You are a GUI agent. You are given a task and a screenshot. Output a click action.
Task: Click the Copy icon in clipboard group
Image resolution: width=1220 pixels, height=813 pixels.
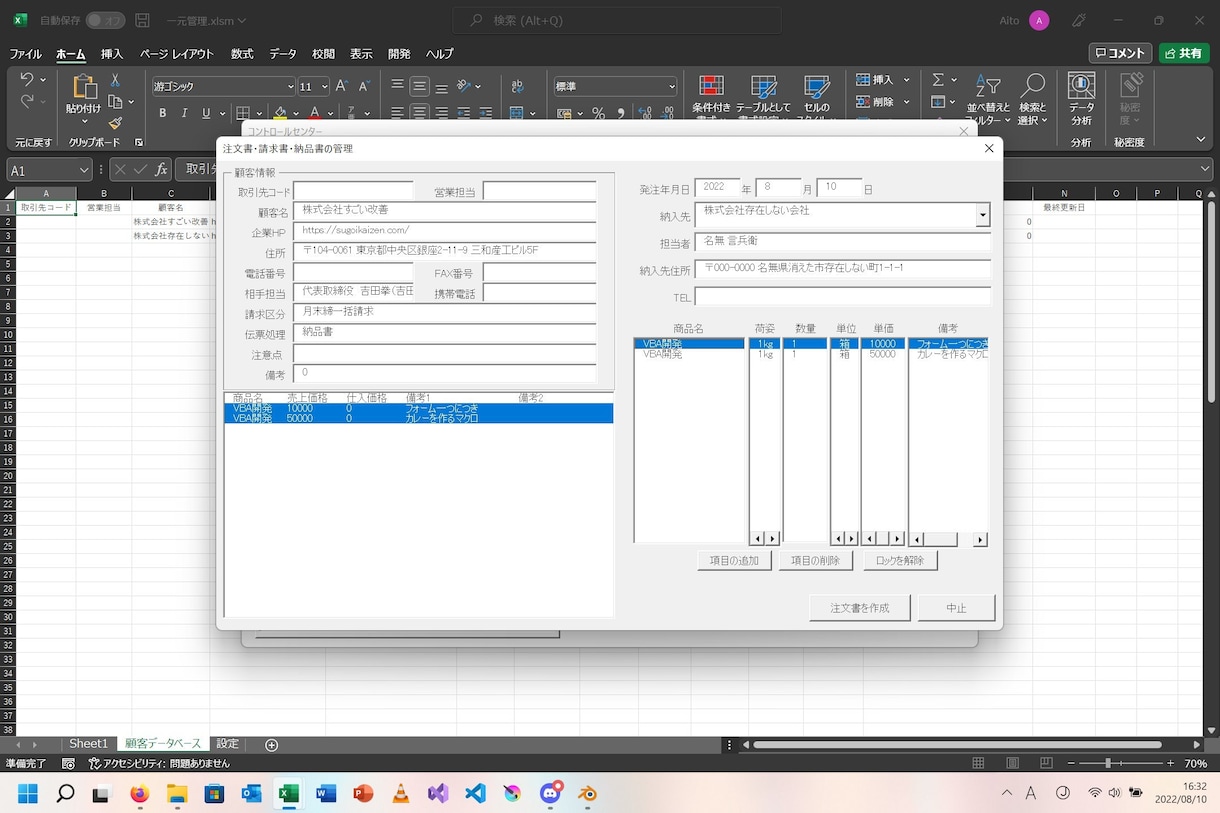(x=115, y=102)
